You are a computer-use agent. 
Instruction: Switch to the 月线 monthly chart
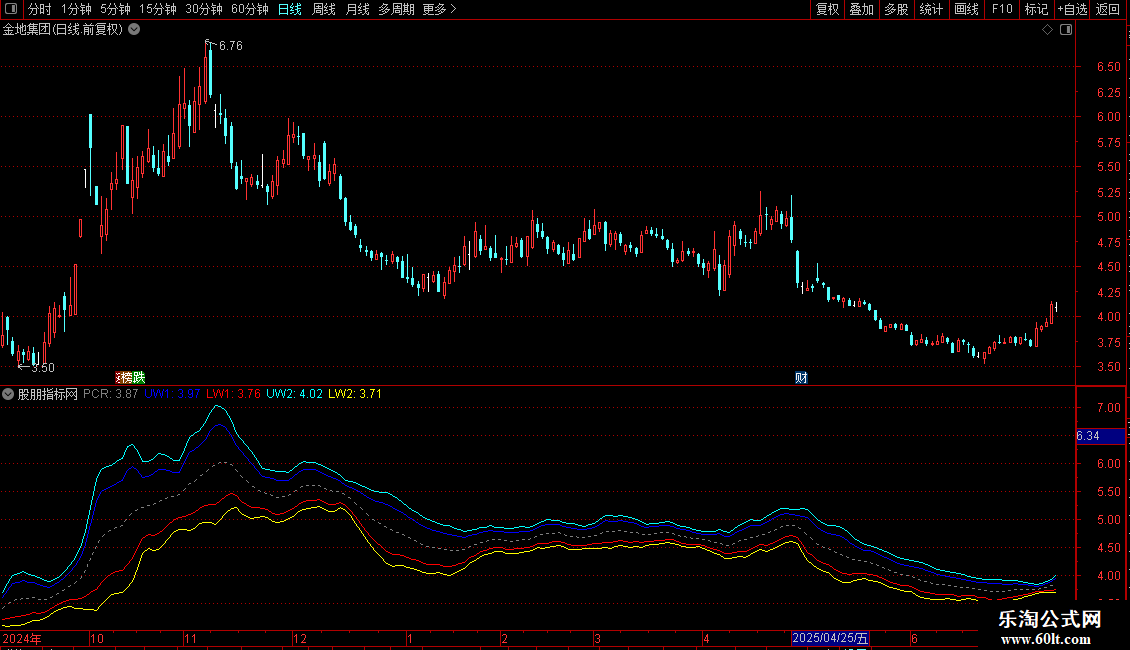(357, 9)
